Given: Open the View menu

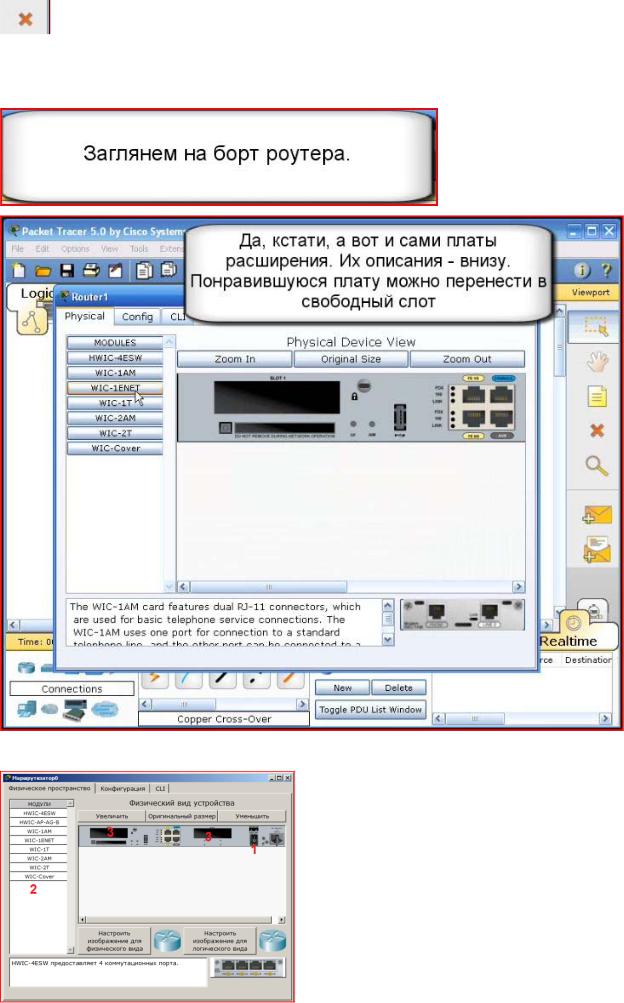Looking at the screenshot, I should pyautogui.click(x=109, y=249).
